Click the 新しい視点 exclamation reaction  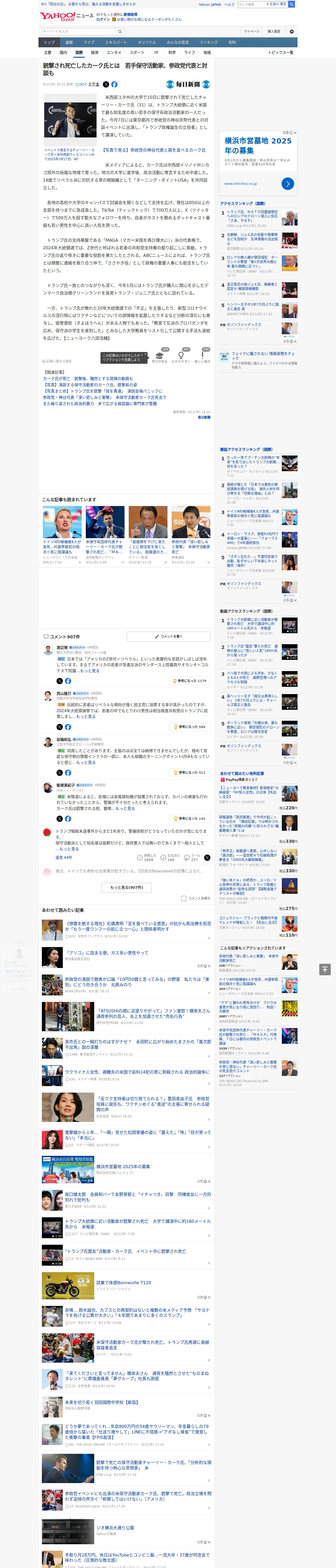(203, 357)
